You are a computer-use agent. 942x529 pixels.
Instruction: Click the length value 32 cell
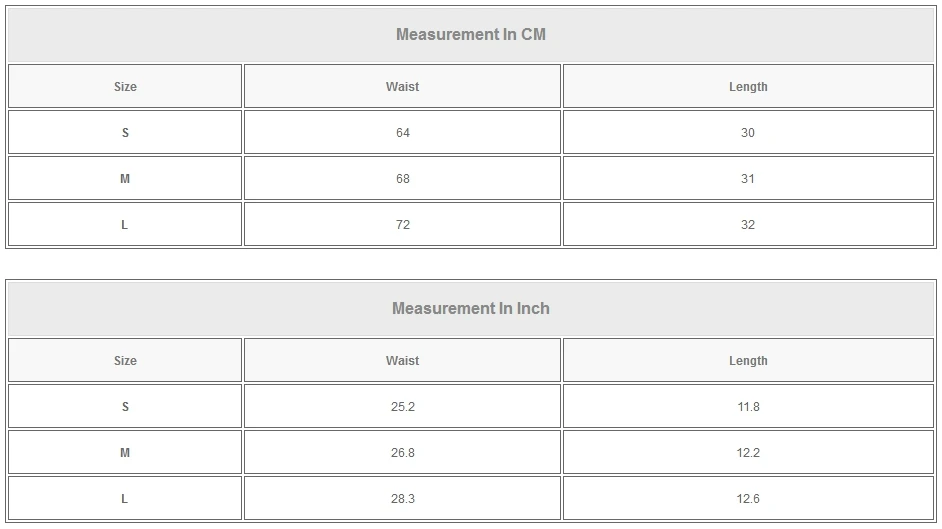point(748,225)
